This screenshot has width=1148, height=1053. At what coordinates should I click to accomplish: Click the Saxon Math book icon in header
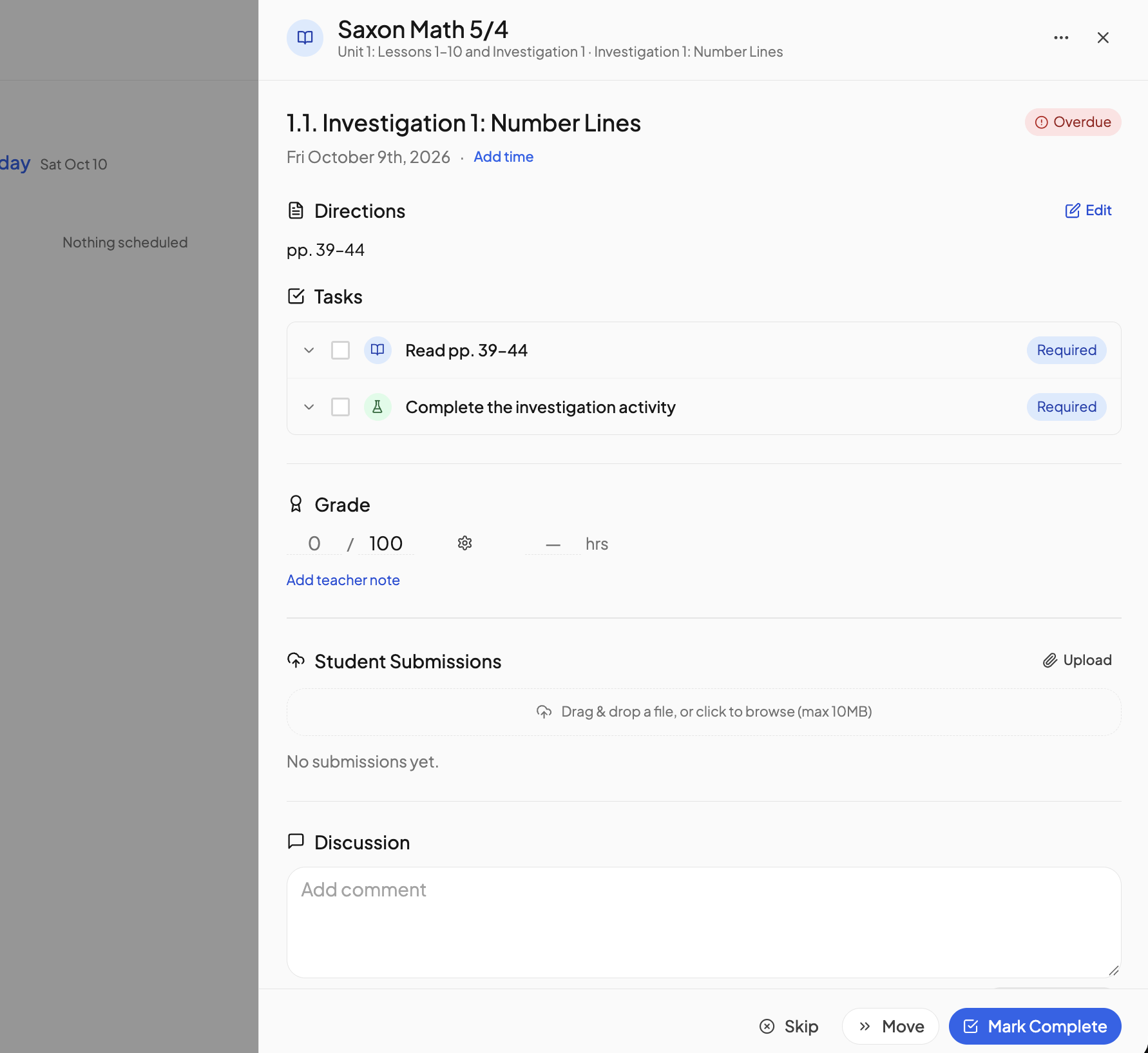305,38
